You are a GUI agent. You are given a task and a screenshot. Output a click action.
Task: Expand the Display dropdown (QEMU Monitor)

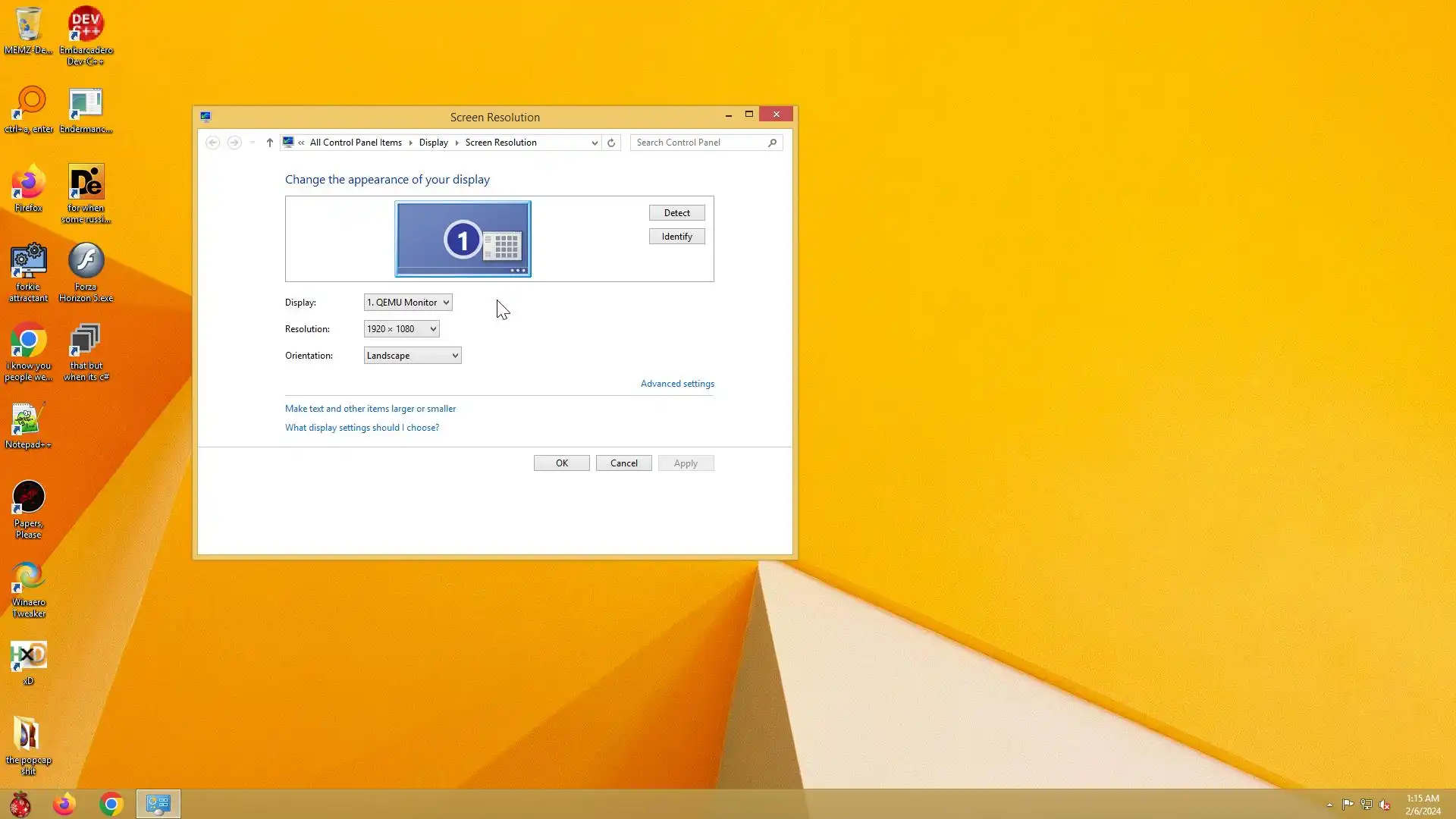[x=408, y=303]
